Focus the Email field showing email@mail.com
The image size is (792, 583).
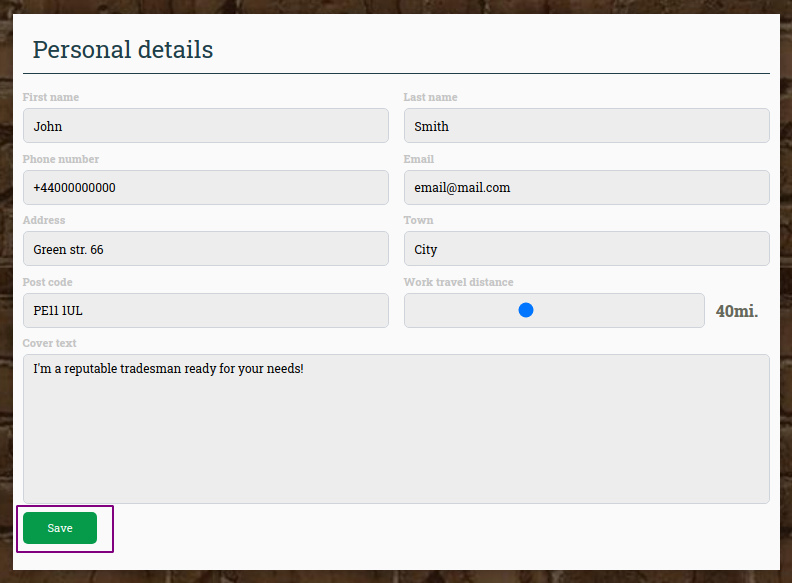coord(586,187)
